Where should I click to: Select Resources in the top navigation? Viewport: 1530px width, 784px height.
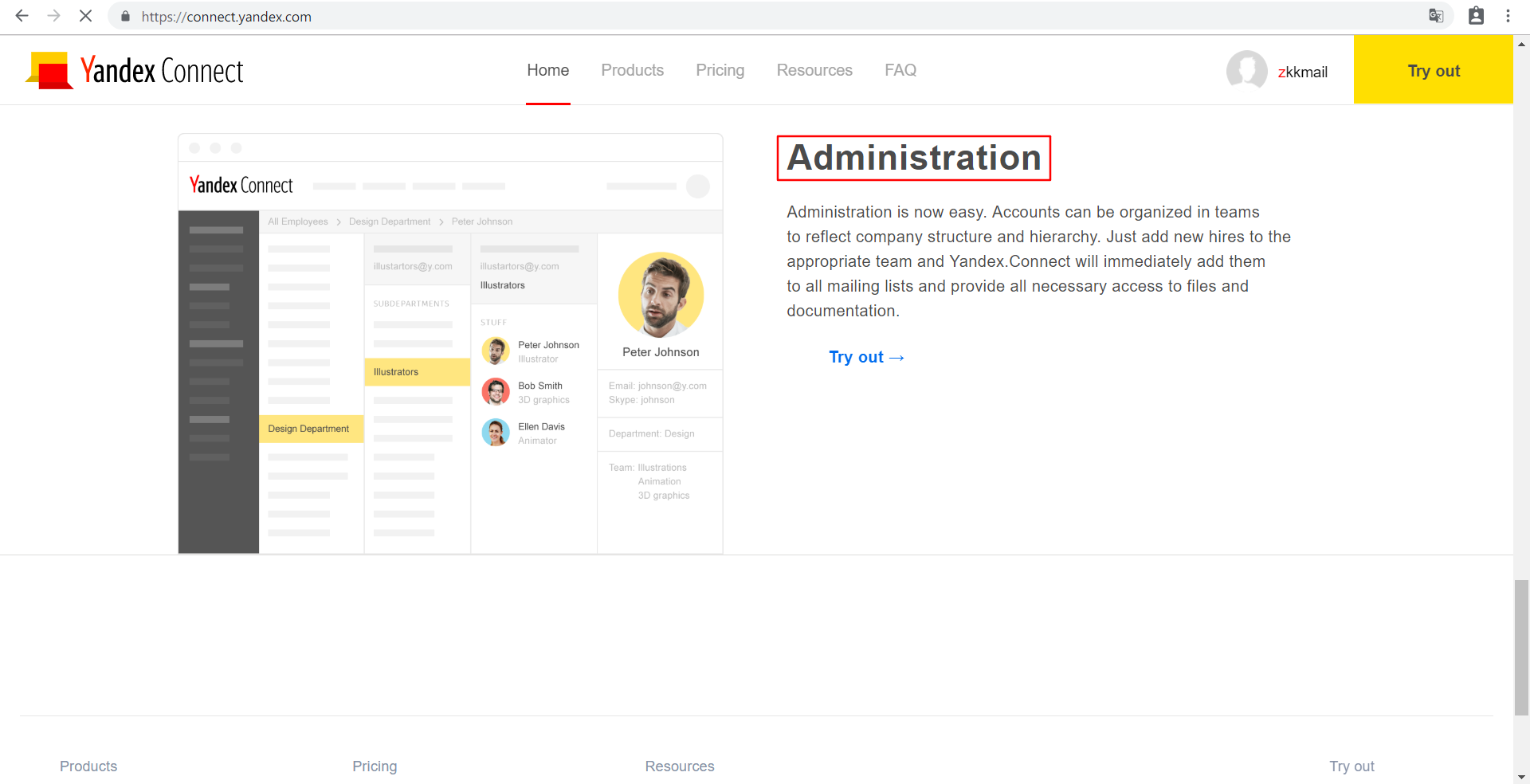pyautogui.click(x=814, y=70)
